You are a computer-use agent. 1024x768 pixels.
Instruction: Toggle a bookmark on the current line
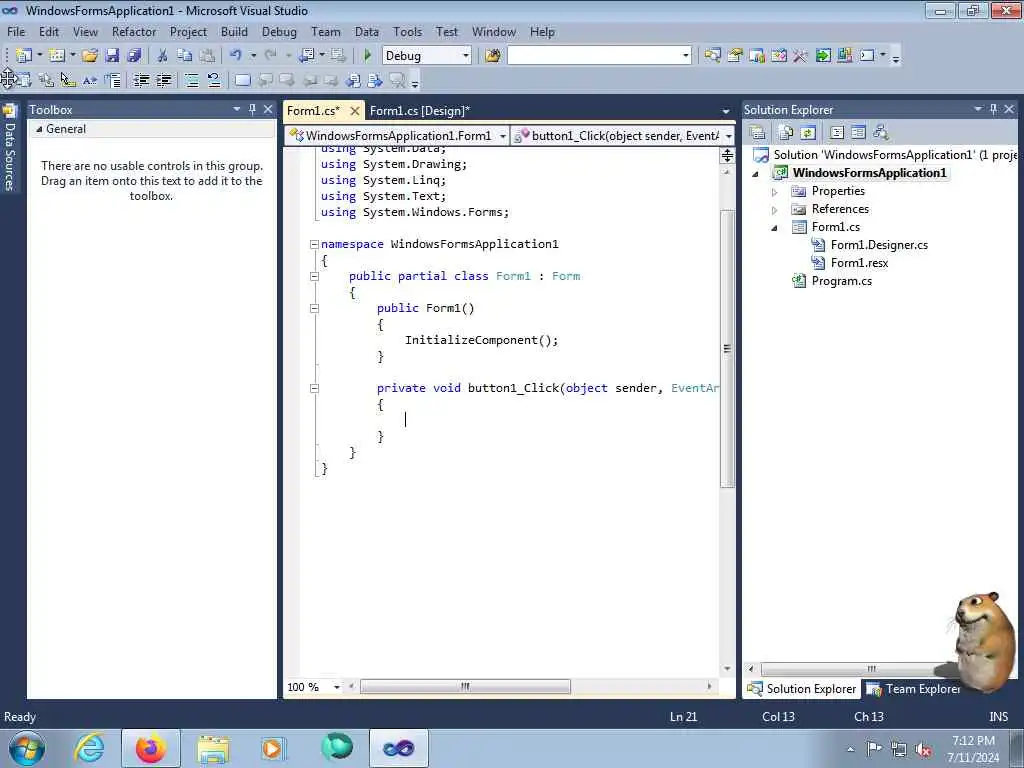pyautogui.click(x=242, y=80)
